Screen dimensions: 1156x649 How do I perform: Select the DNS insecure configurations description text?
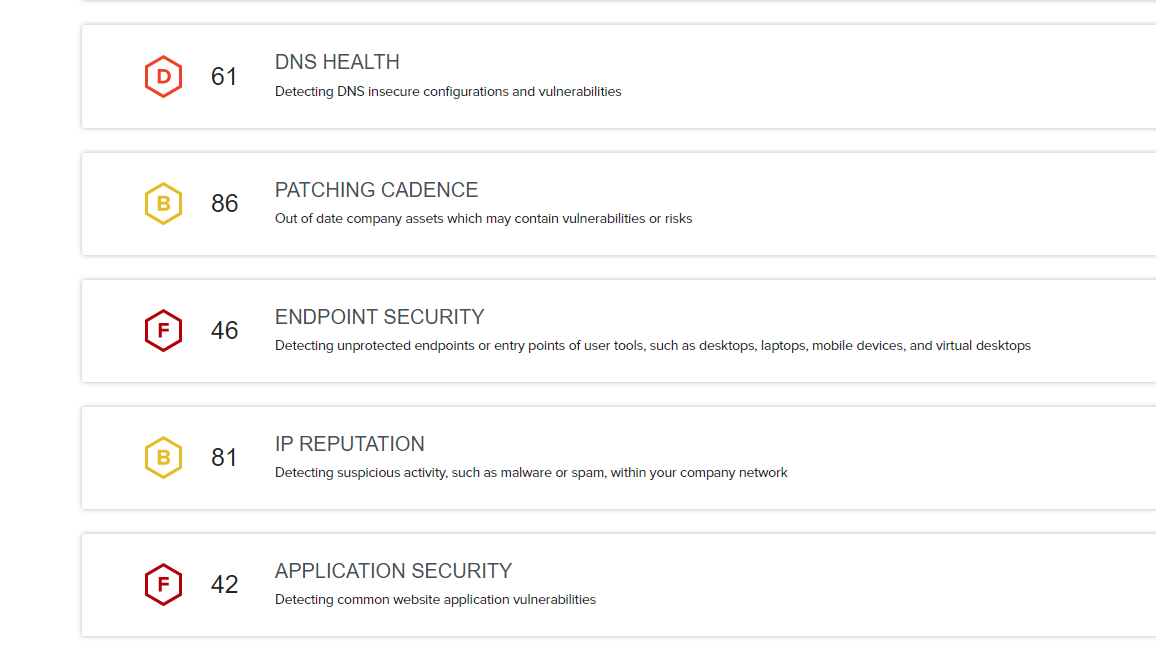[x=448, y=92]
